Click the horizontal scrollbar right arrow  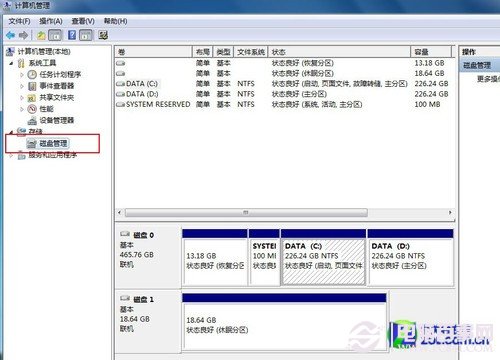(450, 212)
